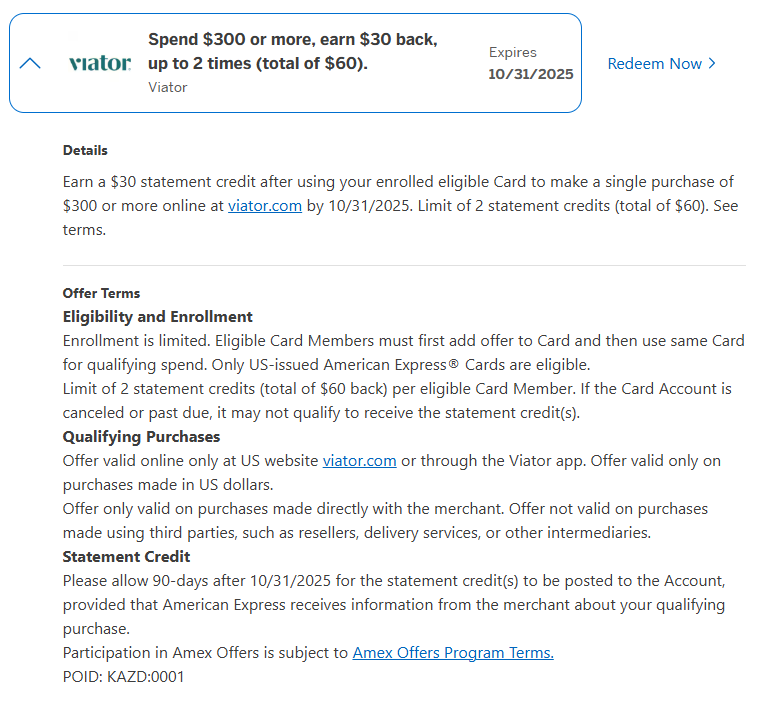Open viator.com link under Qualifying Purchases
This screenshot has width=759, height=709.
[359, 460]
